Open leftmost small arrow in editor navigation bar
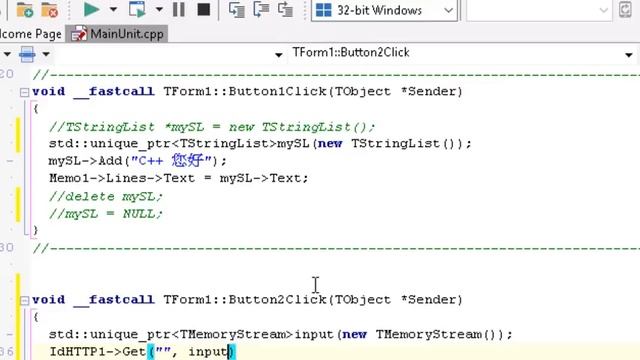Image resolution: width=640 pixels, height=360 pixels. pyautogui.click(x=7, y=54)
